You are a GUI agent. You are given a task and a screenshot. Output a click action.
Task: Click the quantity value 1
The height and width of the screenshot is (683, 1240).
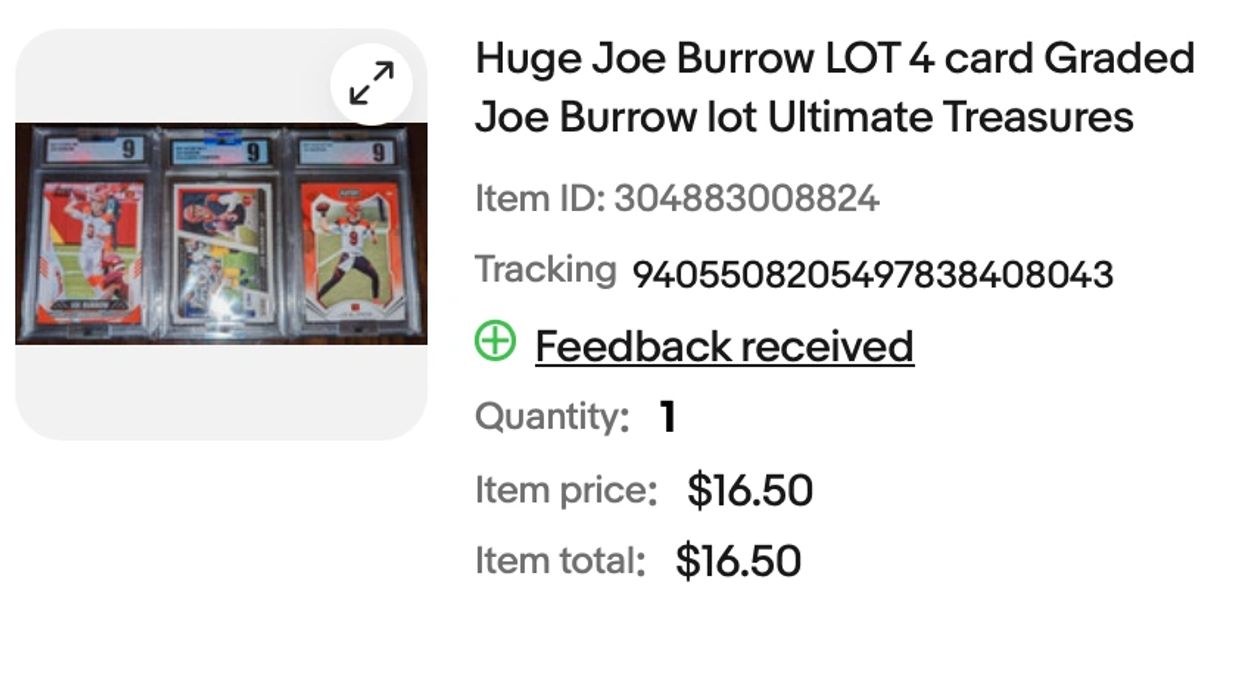tap(668, 417)
